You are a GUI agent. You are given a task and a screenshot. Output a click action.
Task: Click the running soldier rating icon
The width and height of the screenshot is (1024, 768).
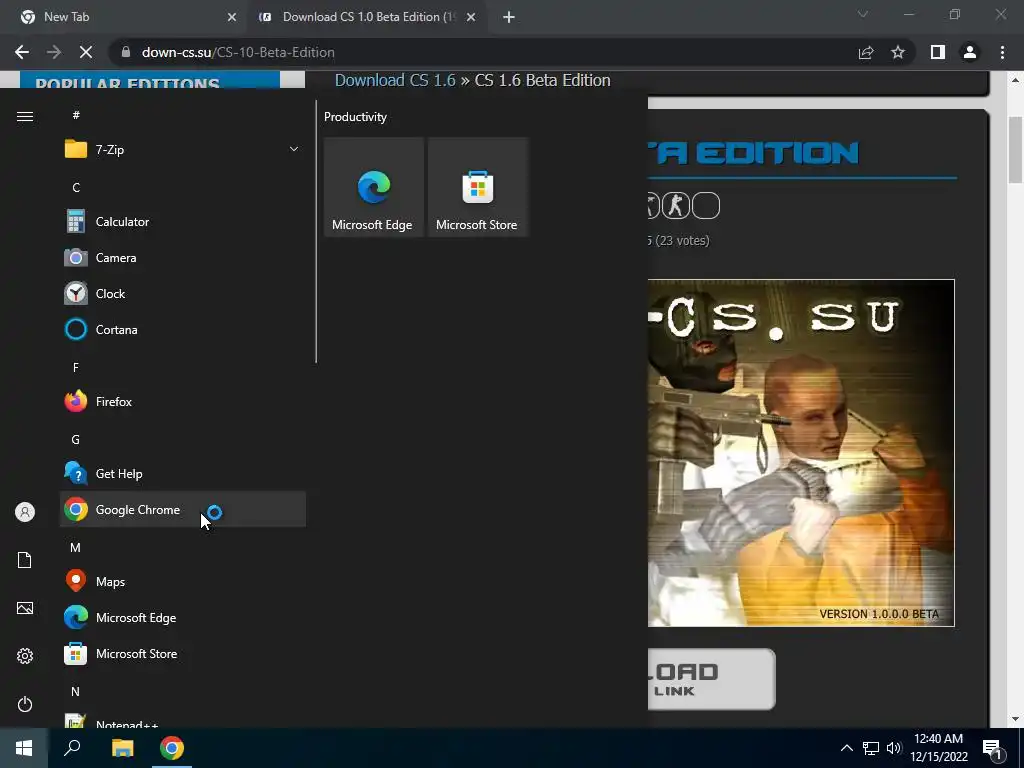[676, 206]
